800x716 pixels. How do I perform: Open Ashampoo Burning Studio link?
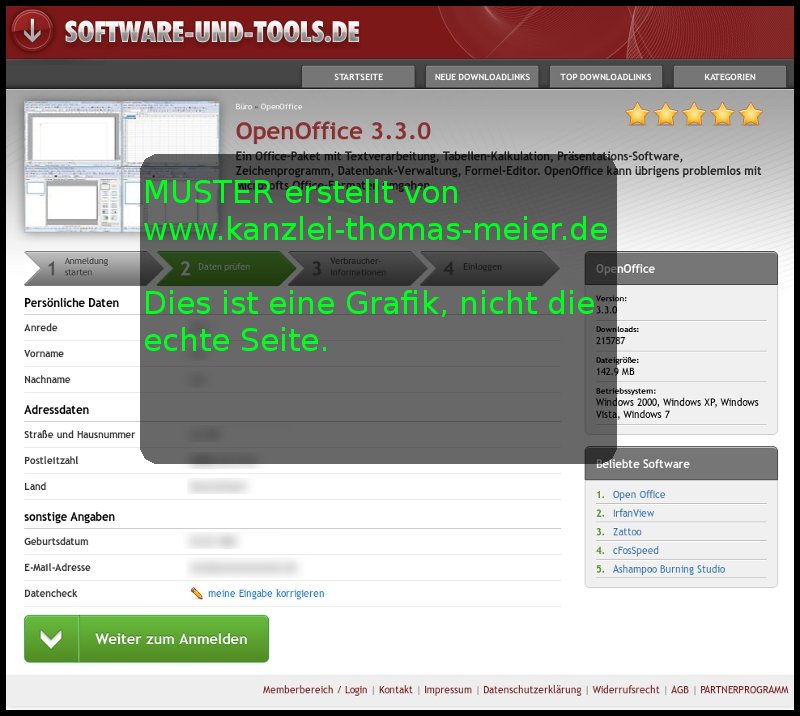point(668,569)
